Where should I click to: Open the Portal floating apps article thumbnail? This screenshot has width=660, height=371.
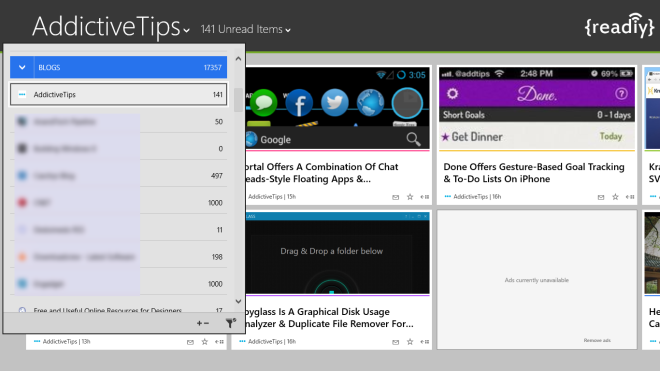[x=337, y=108]
